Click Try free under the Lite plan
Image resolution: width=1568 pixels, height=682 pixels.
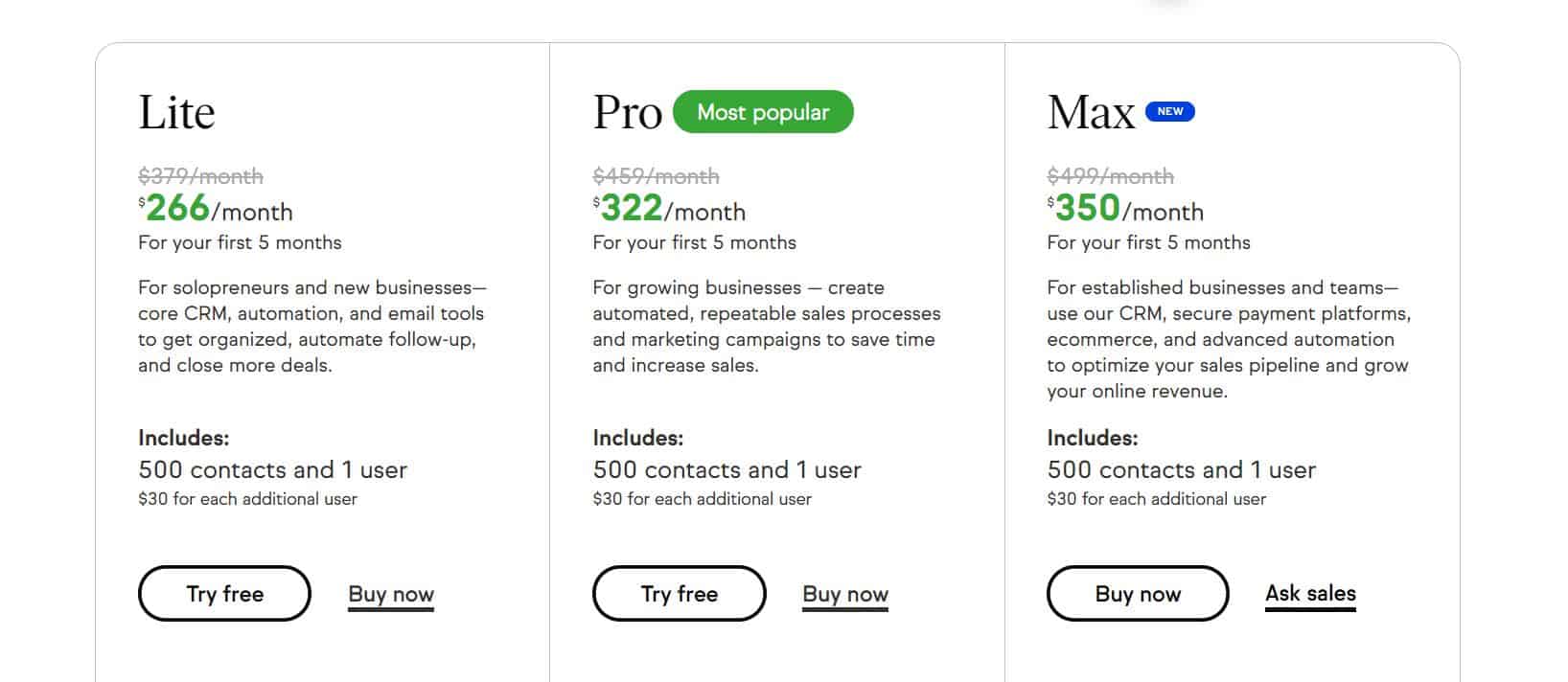tap(224, 594)
